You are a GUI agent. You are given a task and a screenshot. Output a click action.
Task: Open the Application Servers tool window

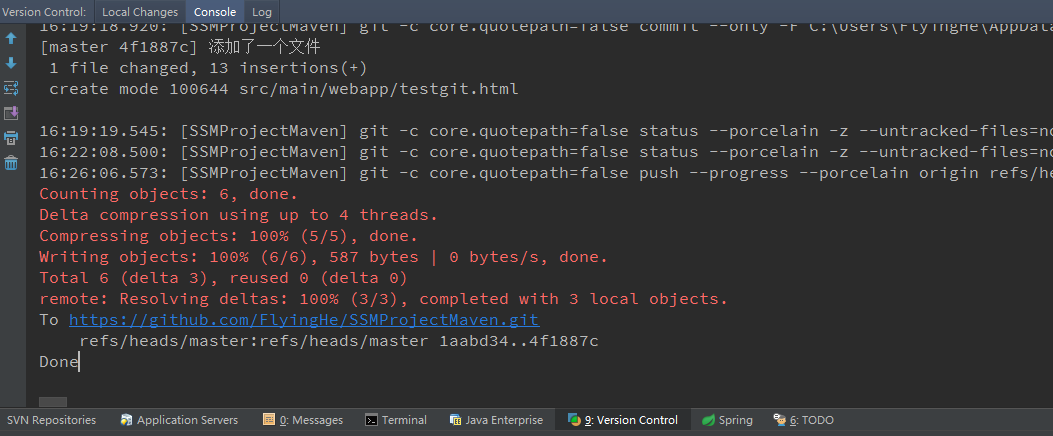[179, 421]
